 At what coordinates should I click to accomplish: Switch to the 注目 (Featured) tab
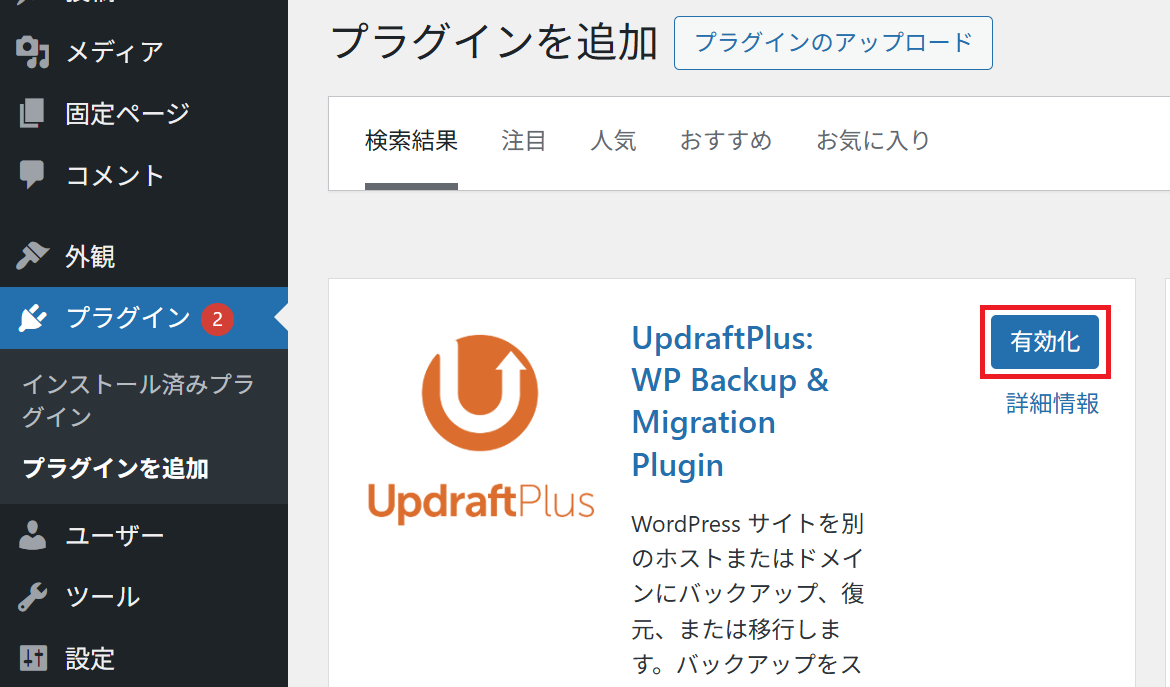pos(524,141)
